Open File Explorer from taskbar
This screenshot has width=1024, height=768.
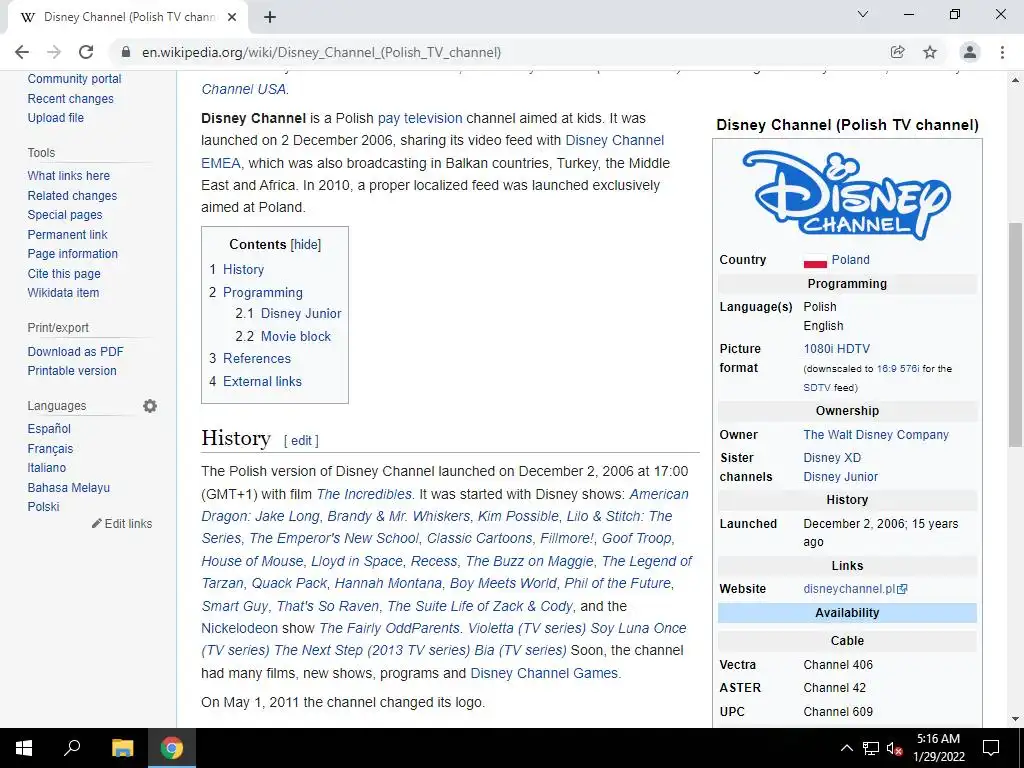coord(122,748)
